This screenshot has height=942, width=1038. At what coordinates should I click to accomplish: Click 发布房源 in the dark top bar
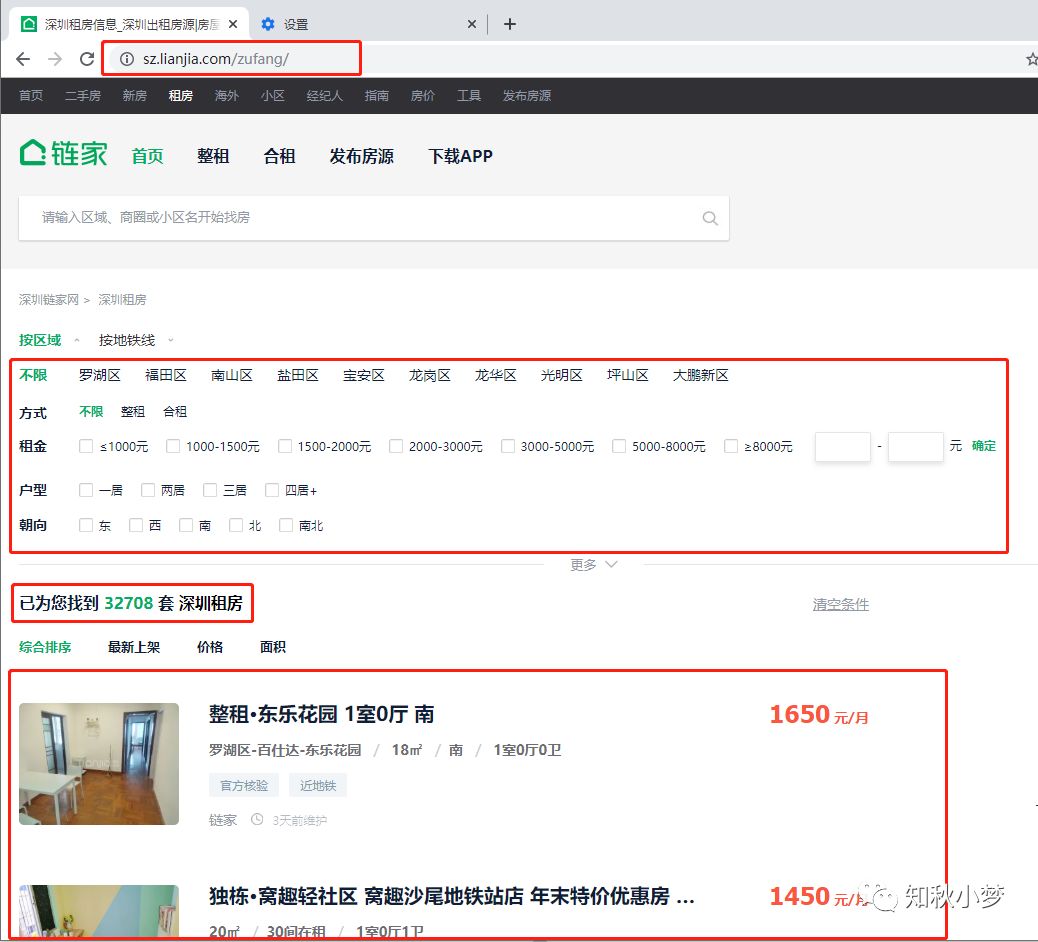527,96
